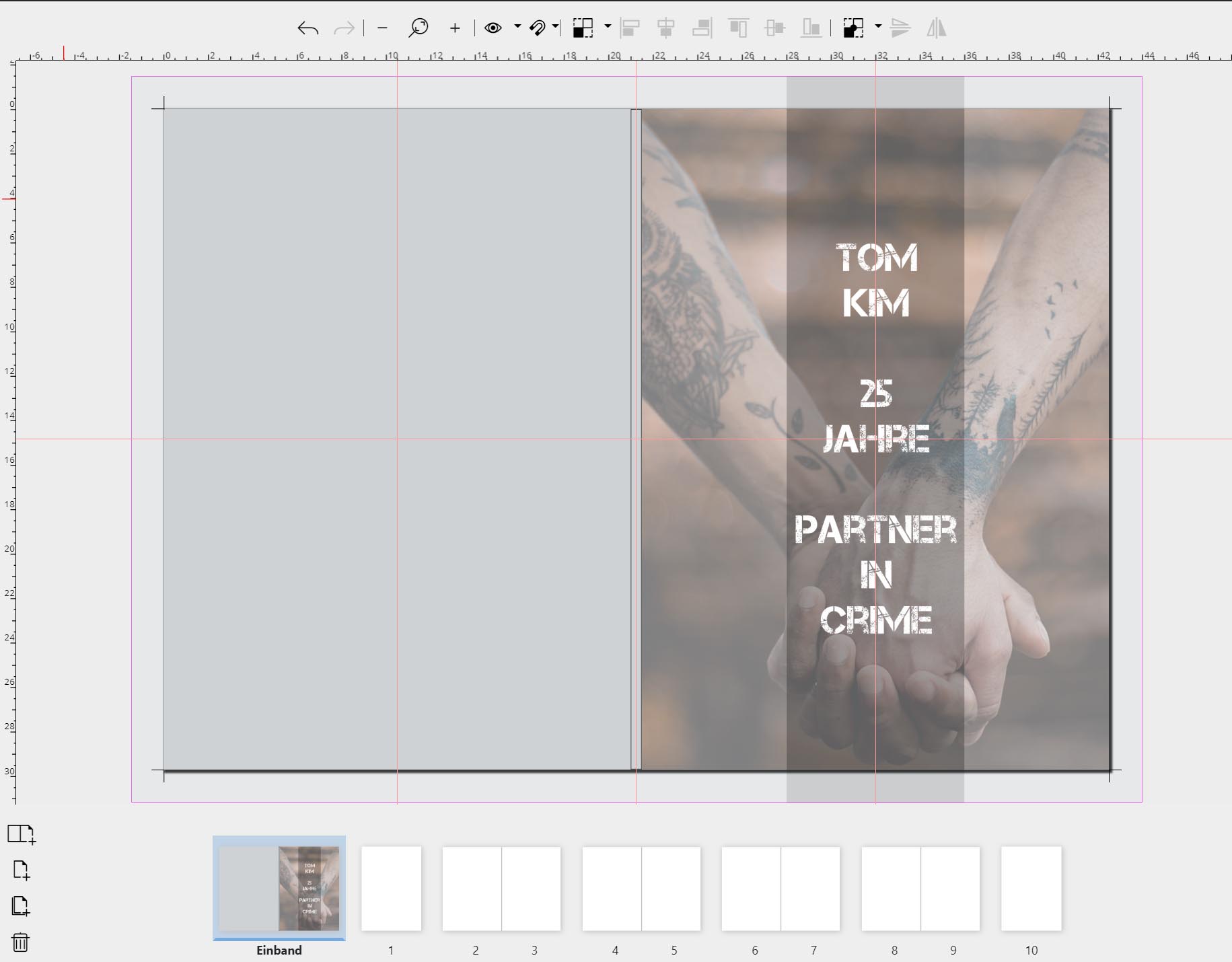
Task: Toggle the eye view options icon
Action: coord(493,28)
